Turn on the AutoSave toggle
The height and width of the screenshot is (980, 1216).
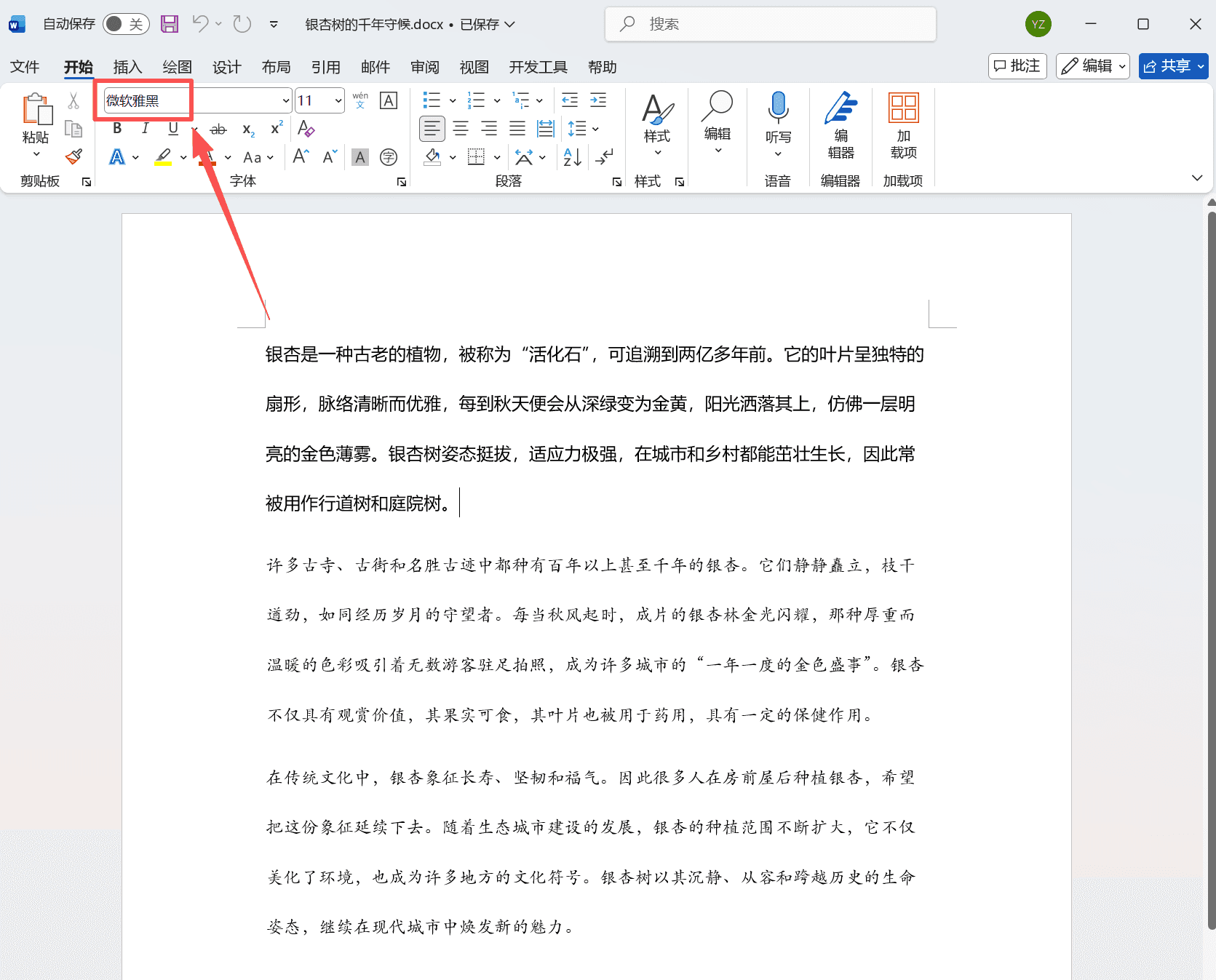point(125,23)
